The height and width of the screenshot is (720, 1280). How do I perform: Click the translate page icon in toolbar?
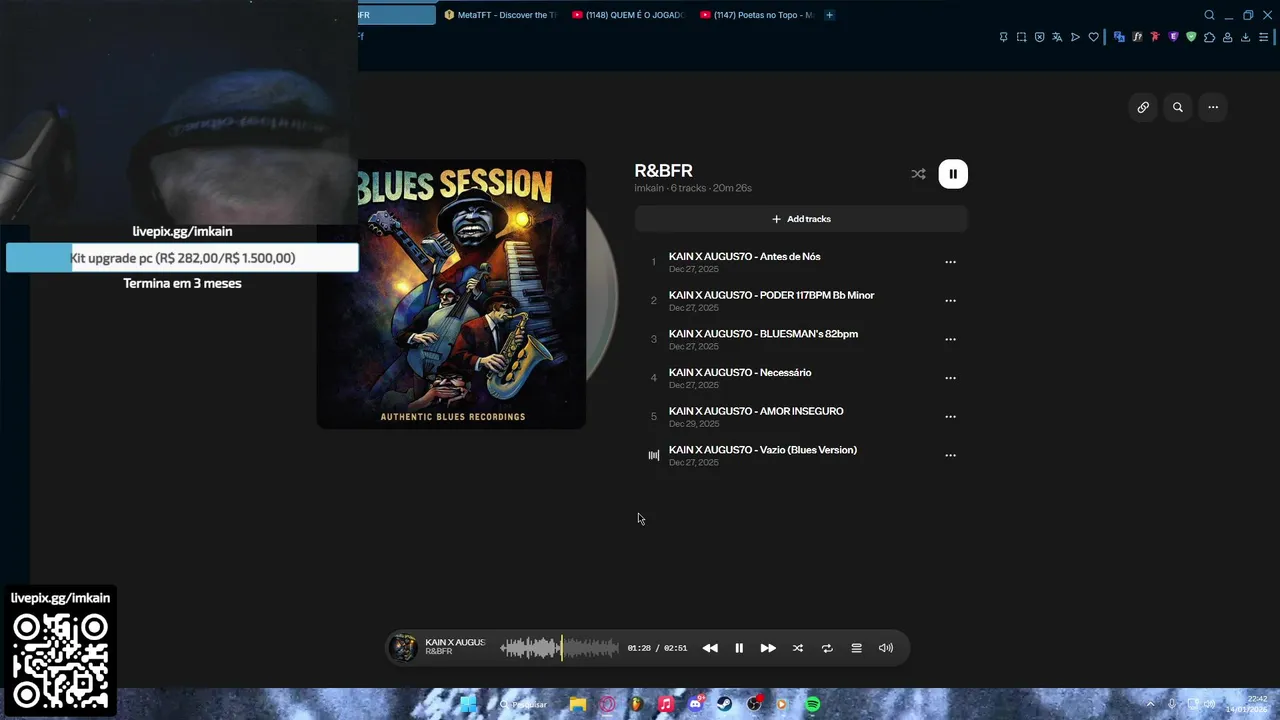(x=1057, y=37)
